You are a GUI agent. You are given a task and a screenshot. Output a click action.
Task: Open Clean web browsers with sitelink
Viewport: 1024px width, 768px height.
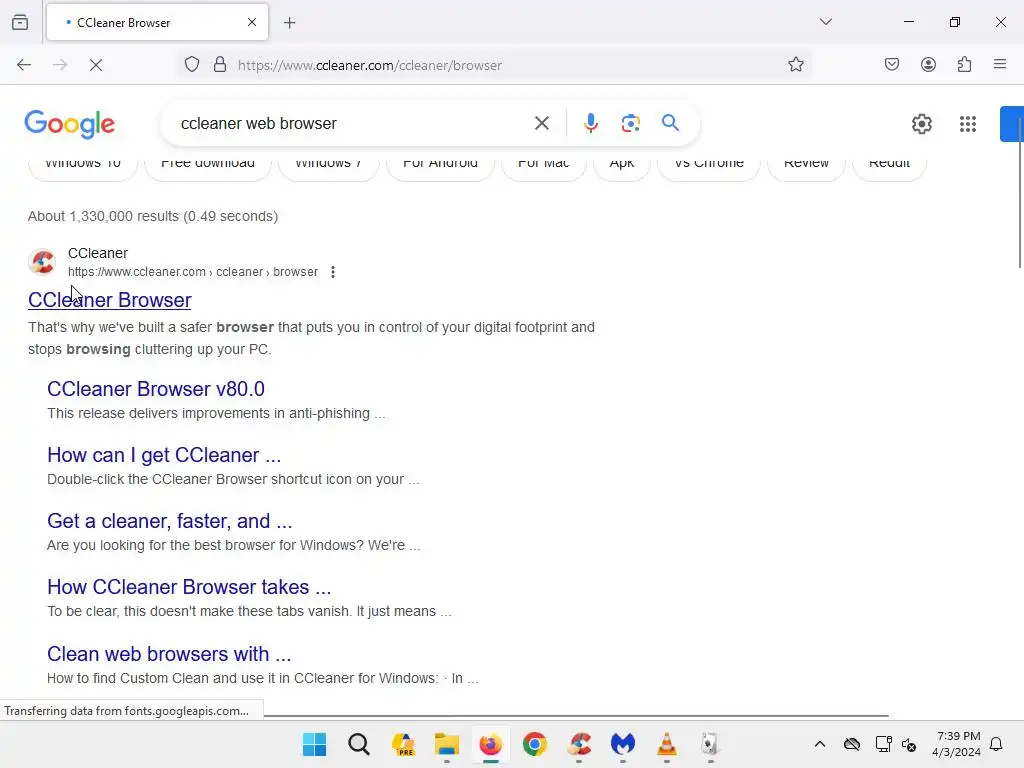coord(168,654)
